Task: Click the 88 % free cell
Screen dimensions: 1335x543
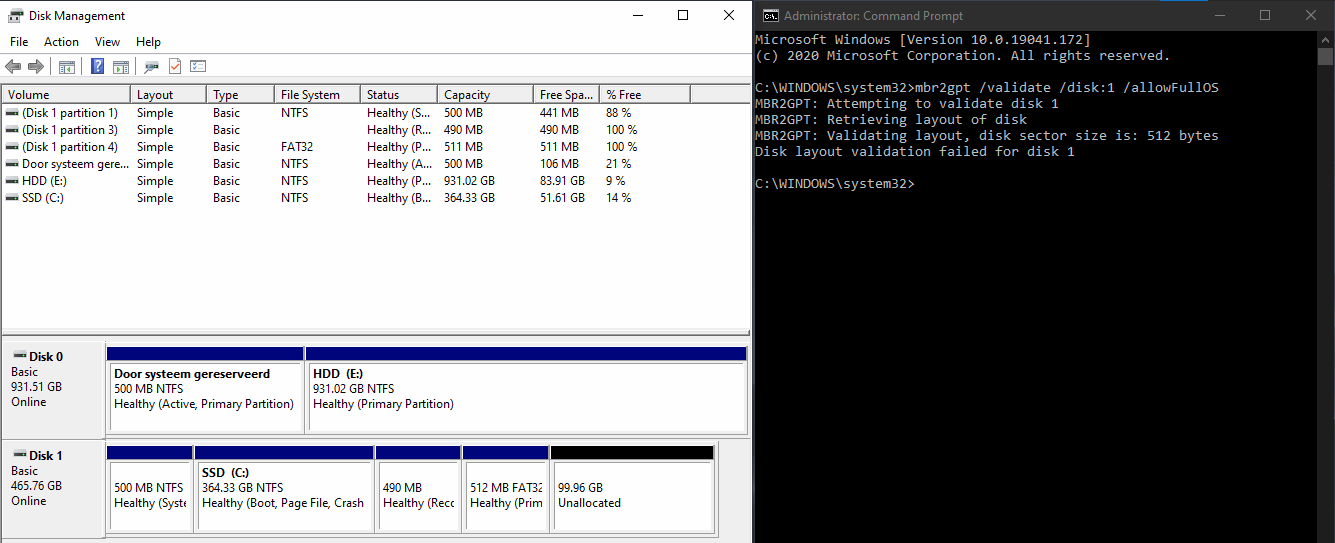Action: pyautogui.click(x=619, y=113)
